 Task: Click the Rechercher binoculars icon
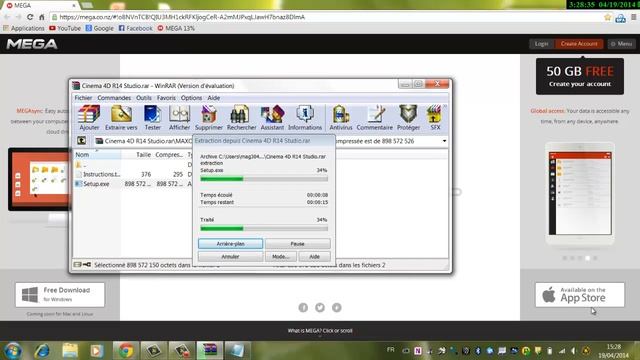[241, 118]
